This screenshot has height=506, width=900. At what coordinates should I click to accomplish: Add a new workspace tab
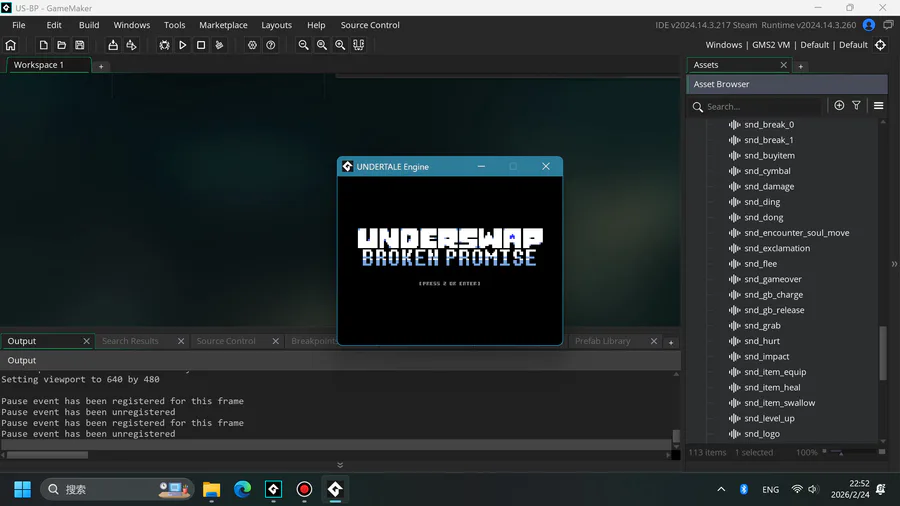click(101, 67)
